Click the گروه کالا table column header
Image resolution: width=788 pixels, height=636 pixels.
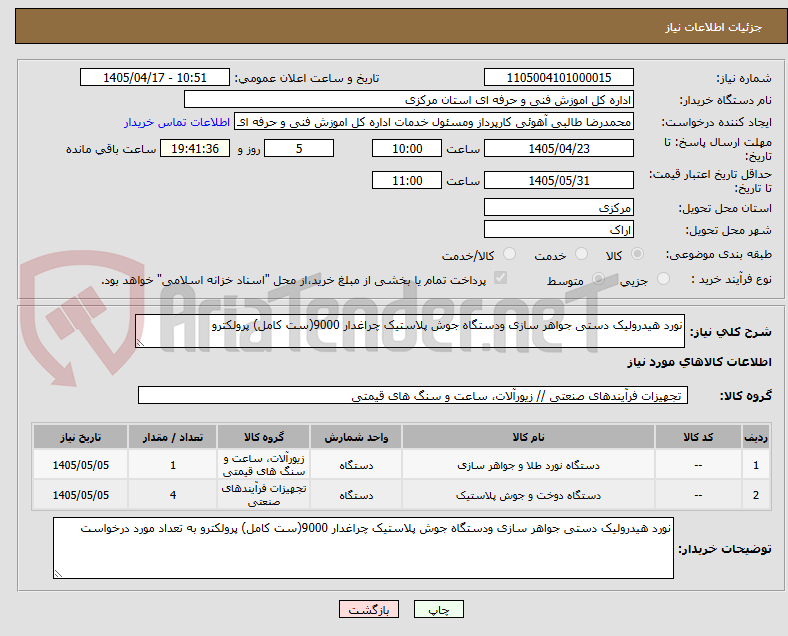coord(263,437)
